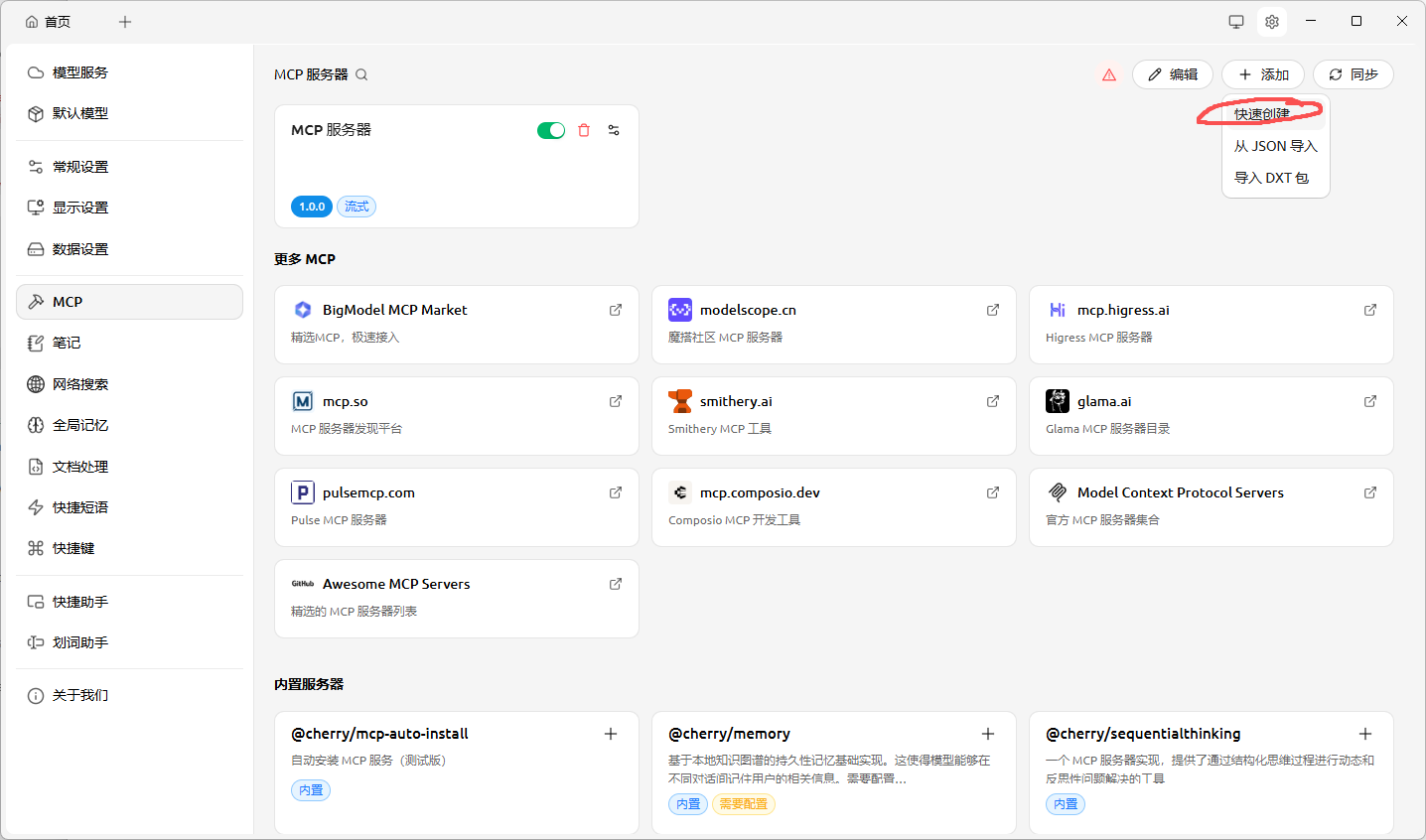Choose 快速创建 from add menu
The image size is (1426, 840).
[1276, 114]
